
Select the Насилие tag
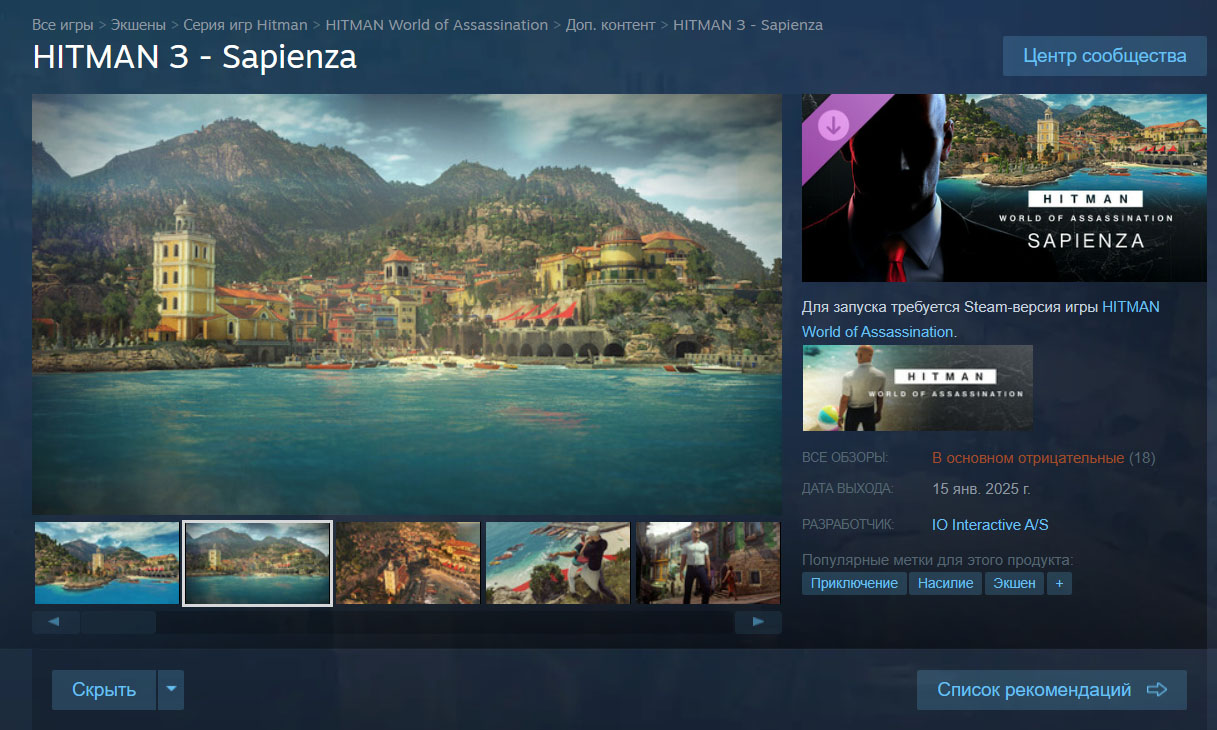pos(945,583)
